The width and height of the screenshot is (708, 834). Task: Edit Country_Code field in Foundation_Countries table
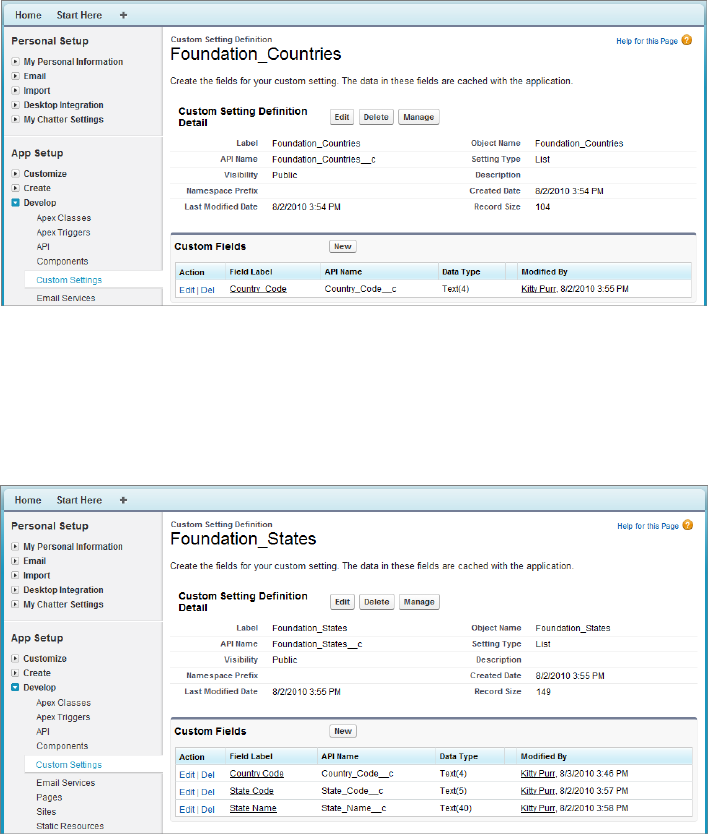(187, 290)
